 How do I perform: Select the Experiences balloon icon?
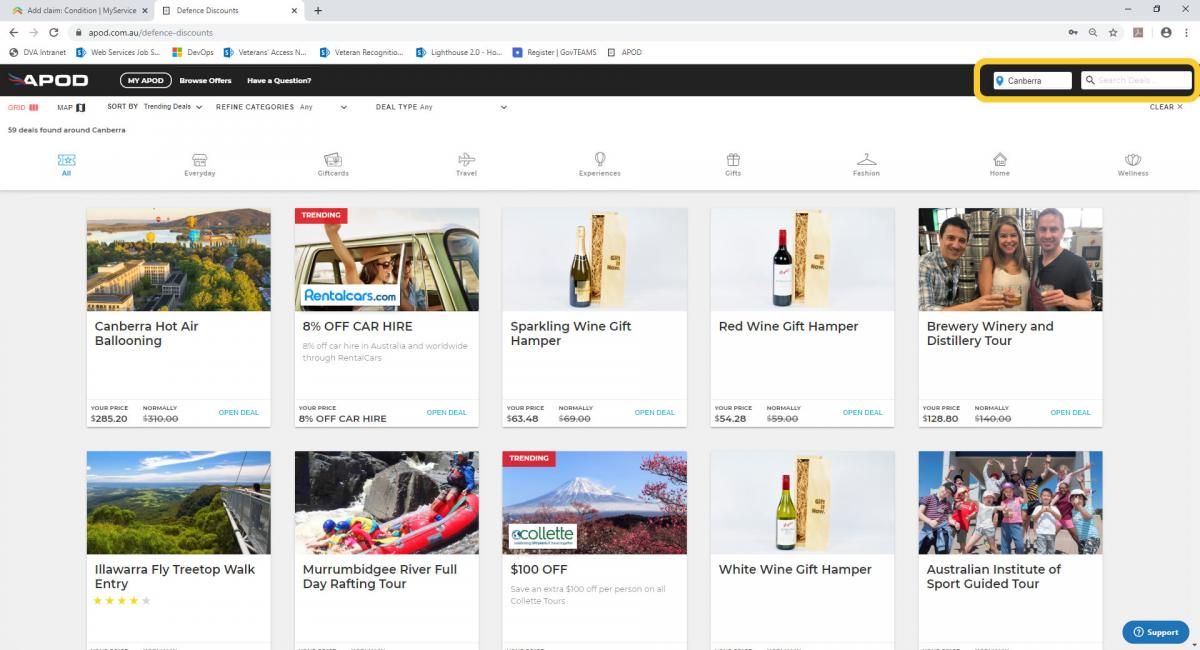tap(600, 160)
